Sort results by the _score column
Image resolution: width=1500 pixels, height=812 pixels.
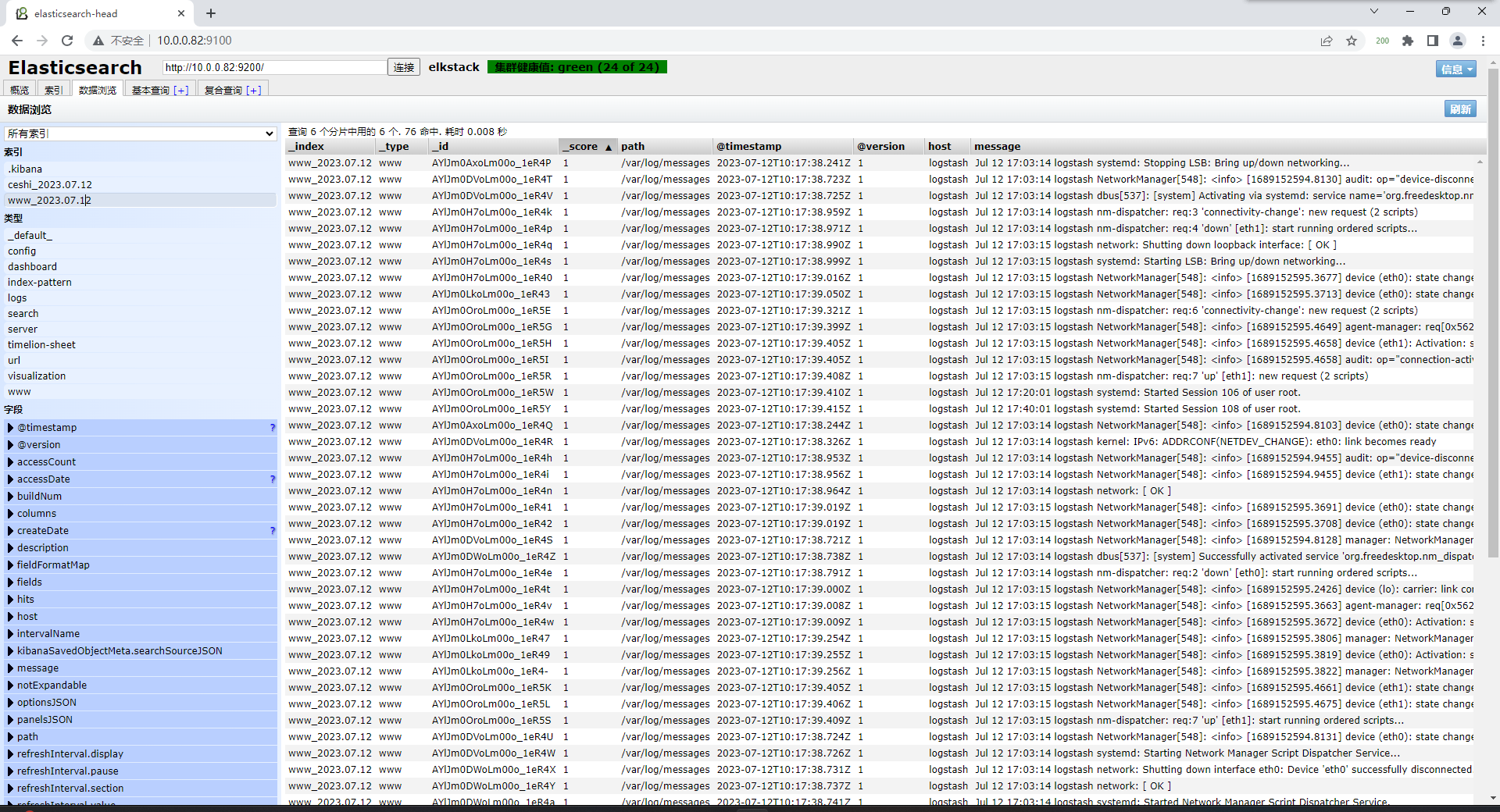[x=587, y=146]
